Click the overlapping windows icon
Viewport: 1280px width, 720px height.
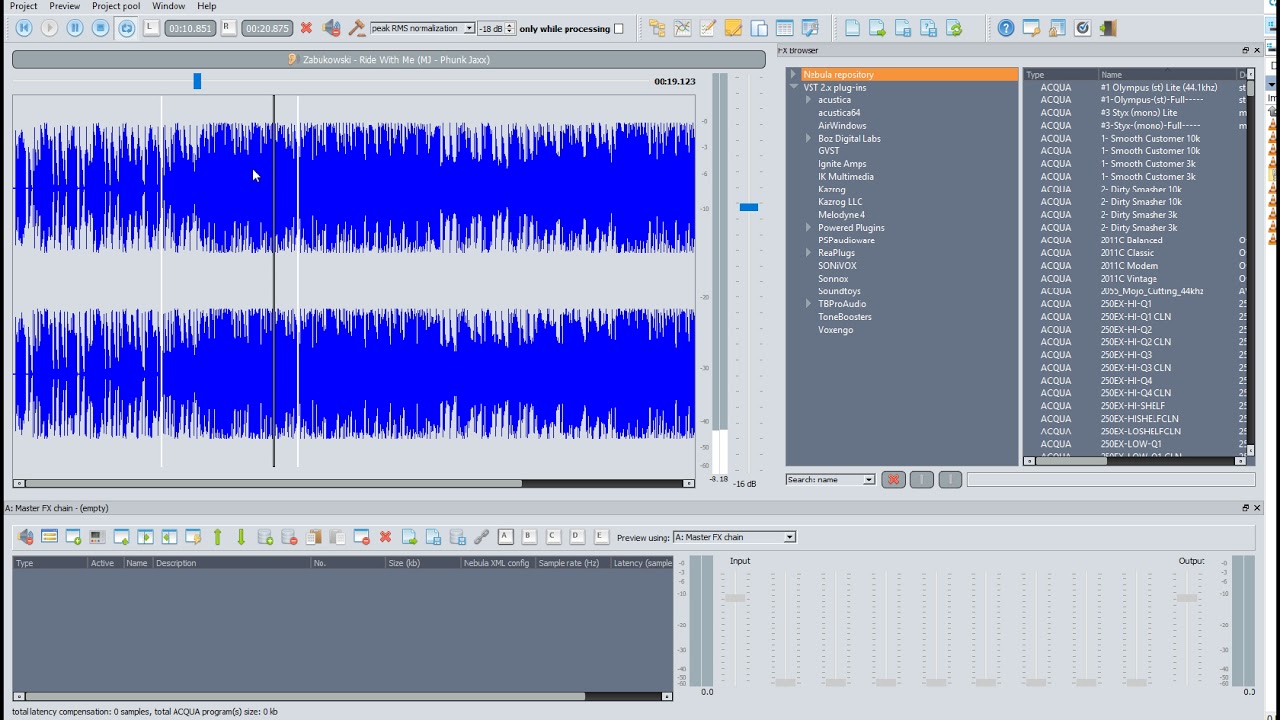click(x=759, y=28)
